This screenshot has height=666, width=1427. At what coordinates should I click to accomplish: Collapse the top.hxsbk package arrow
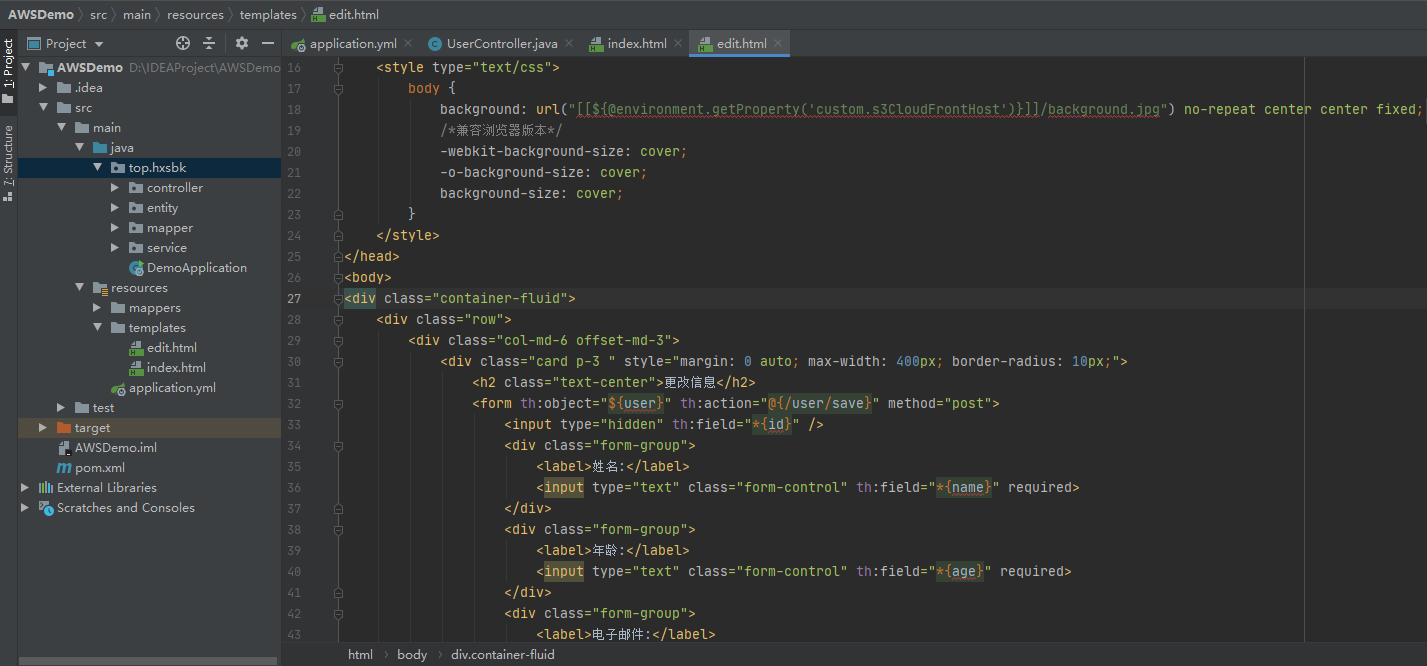[x=97, y=168]
